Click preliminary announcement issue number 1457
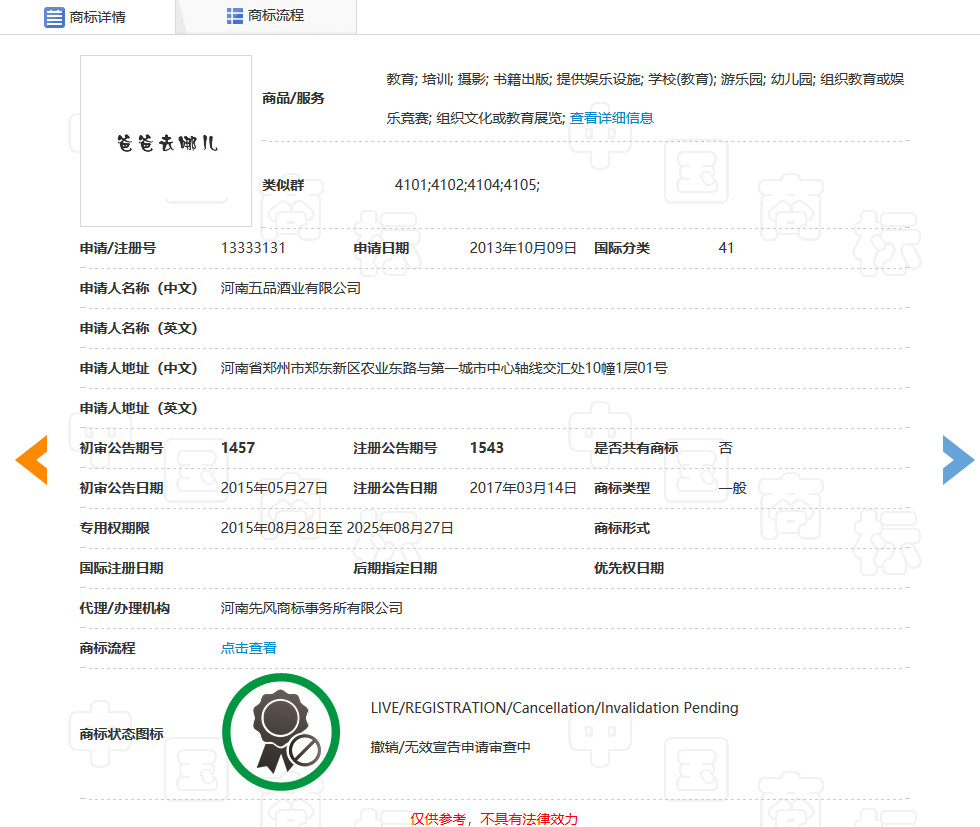This screenshot has height=827, width=980. [238, 448]
